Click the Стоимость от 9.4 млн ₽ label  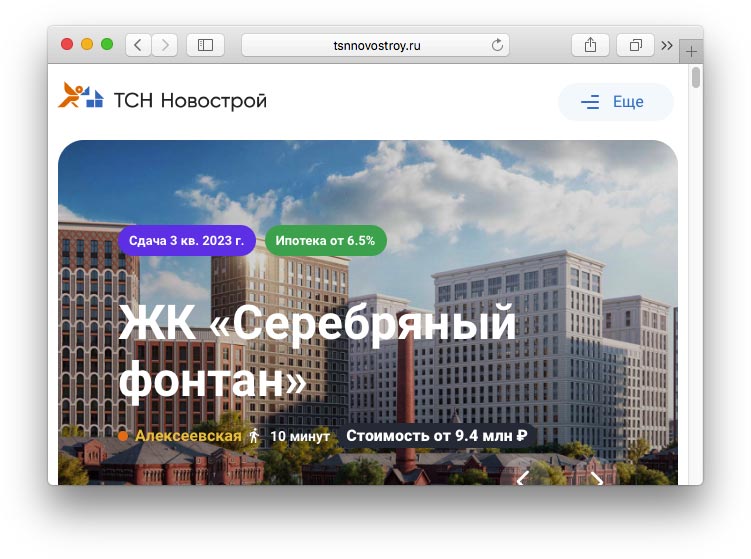pos(436,435)
